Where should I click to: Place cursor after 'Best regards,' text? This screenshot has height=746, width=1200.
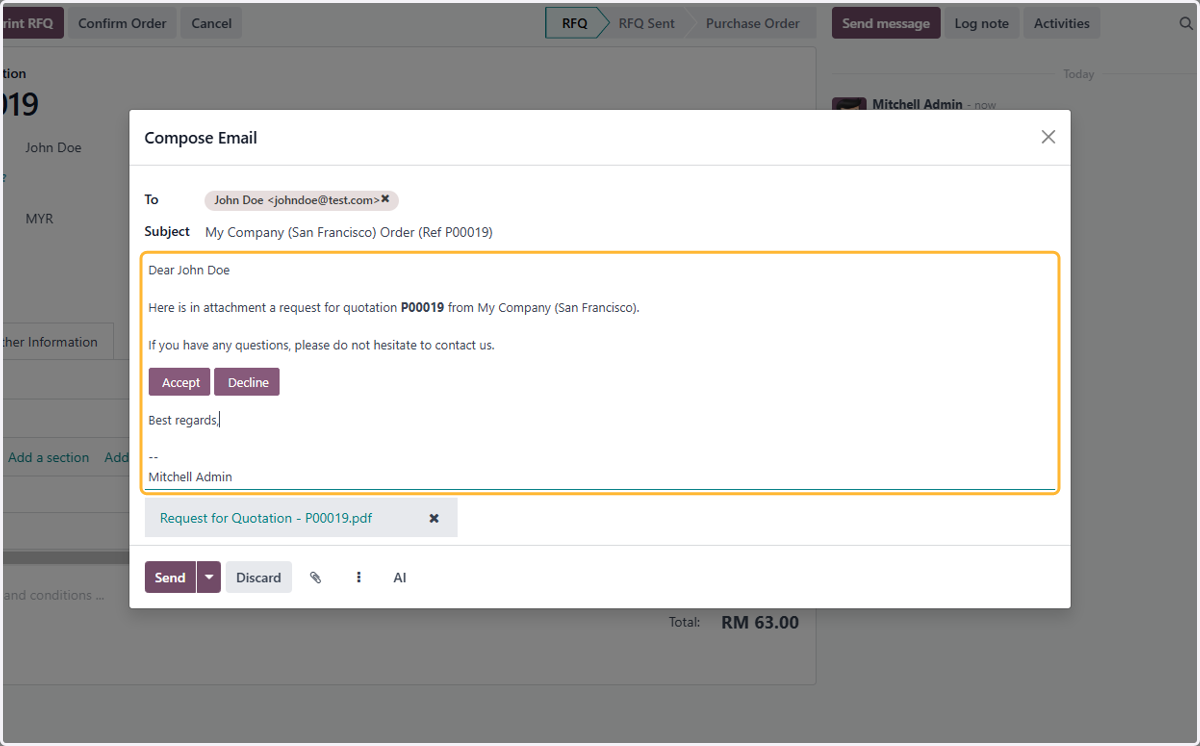click(219, 420)
